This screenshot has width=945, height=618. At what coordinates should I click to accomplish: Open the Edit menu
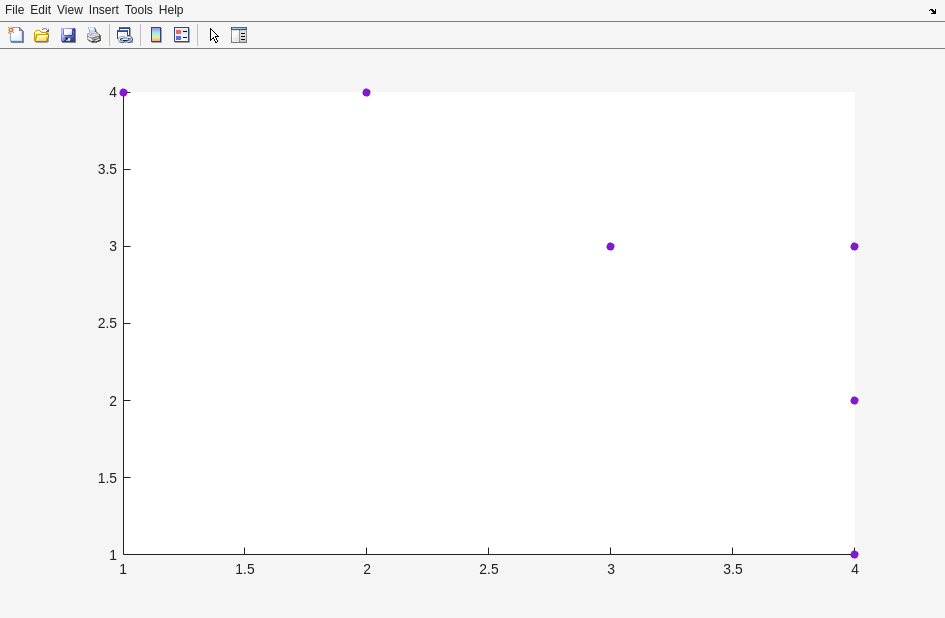pyautogui.click(x=40, y=10)
